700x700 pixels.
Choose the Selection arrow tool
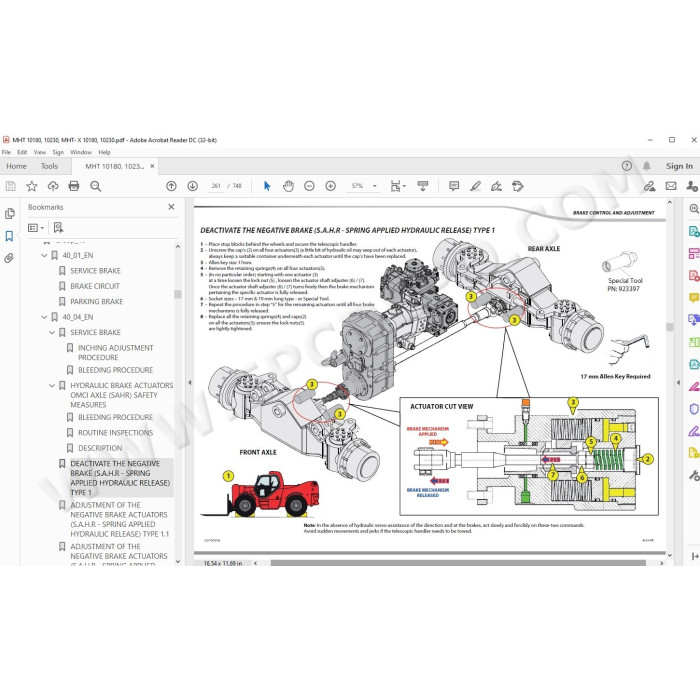267,186
